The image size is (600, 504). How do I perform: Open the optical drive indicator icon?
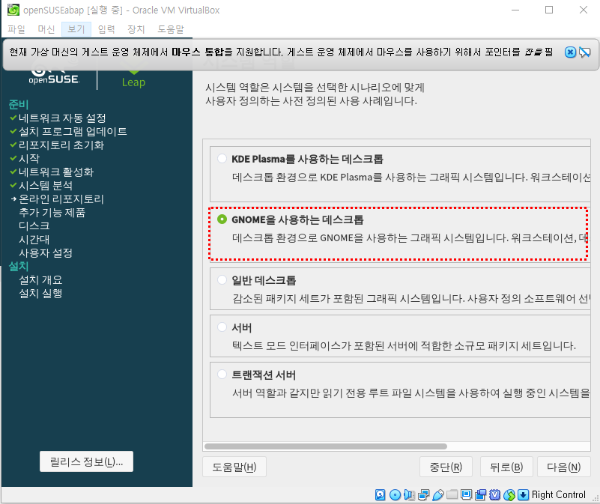pyautogui.click(x=395, y=495)
